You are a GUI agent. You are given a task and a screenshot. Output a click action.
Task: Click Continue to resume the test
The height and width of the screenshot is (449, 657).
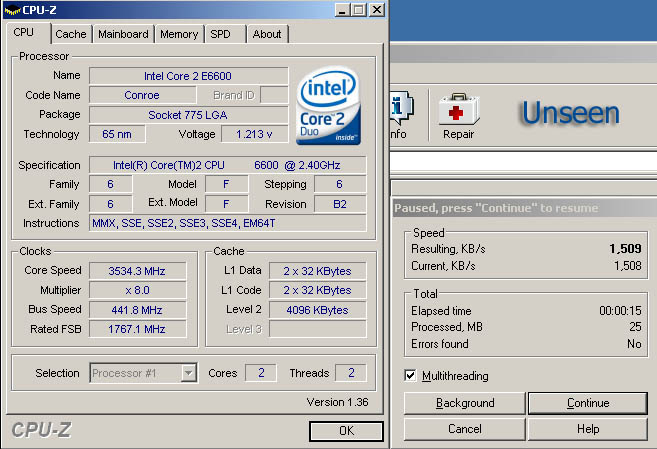click(x=588, y=403)
